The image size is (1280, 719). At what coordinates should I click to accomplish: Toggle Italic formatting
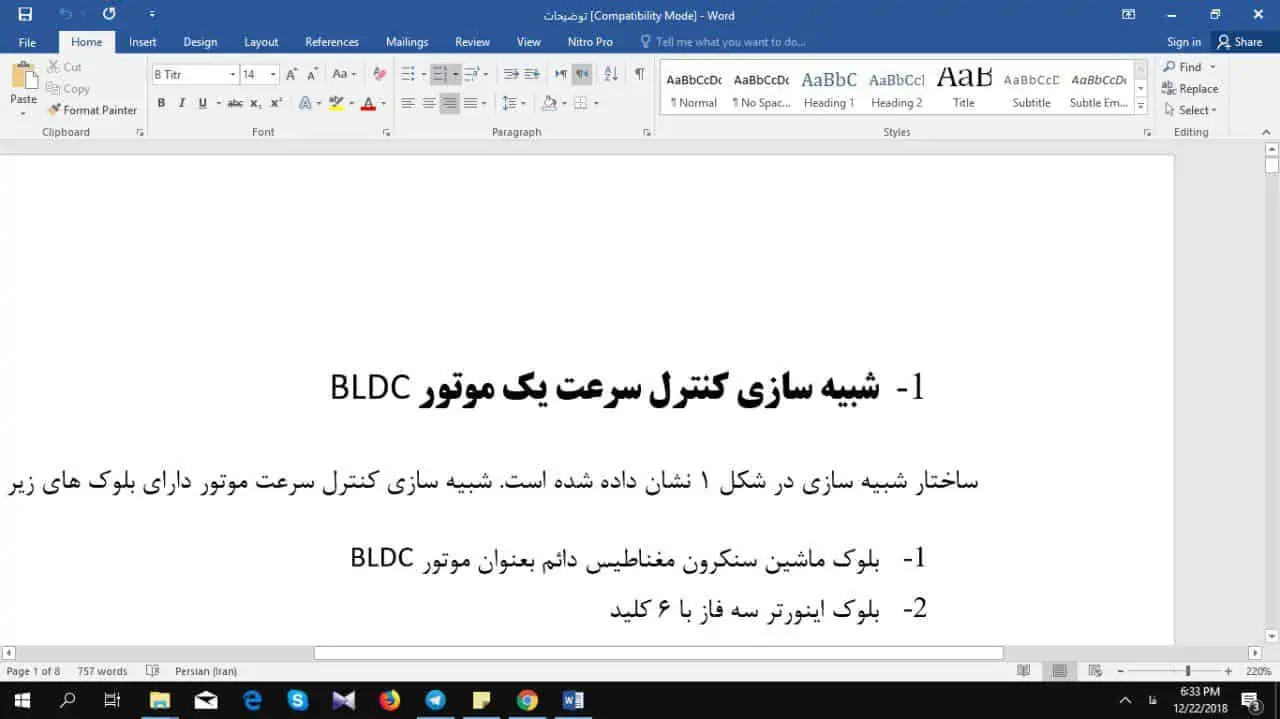[182, 103]
